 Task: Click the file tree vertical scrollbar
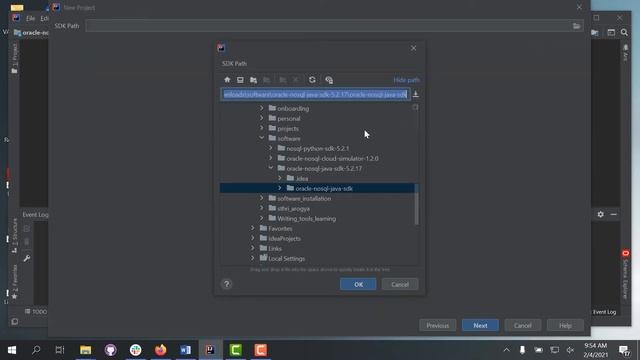(x=416, y=204)
